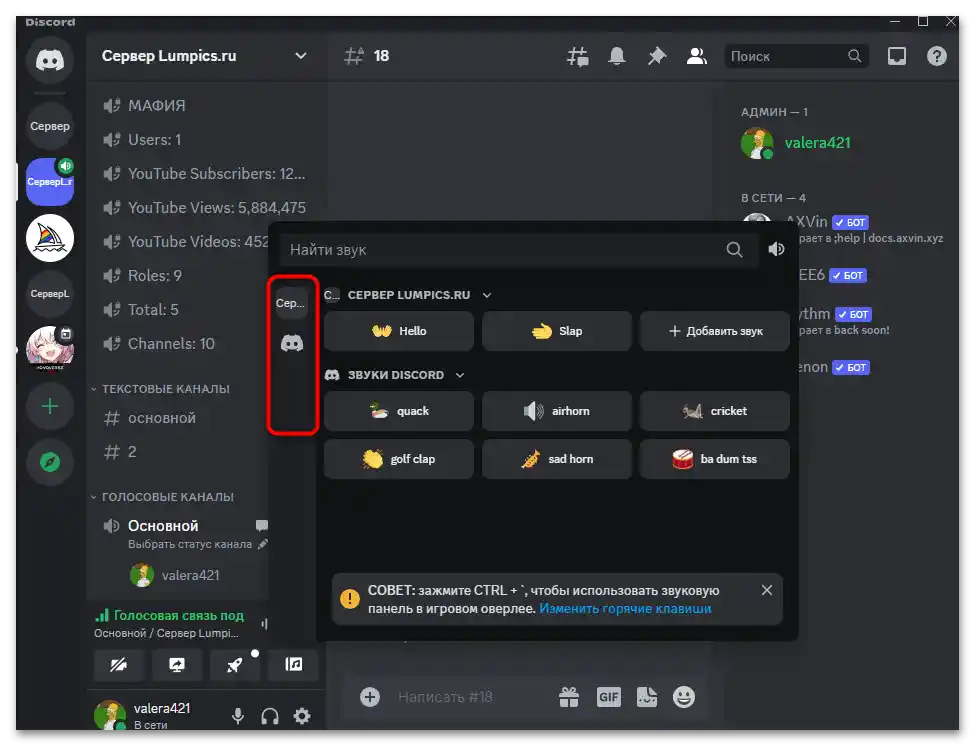Open notification settings bell icon
The height and width of the screenshot is (746, 975).
tap(617, 57)
